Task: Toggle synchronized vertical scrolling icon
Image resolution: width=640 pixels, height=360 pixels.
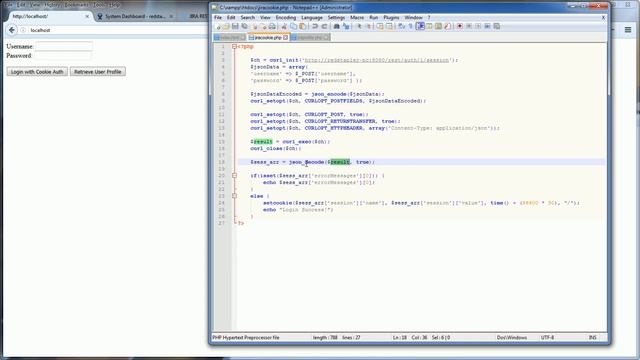Action: (x=380, y=27)
